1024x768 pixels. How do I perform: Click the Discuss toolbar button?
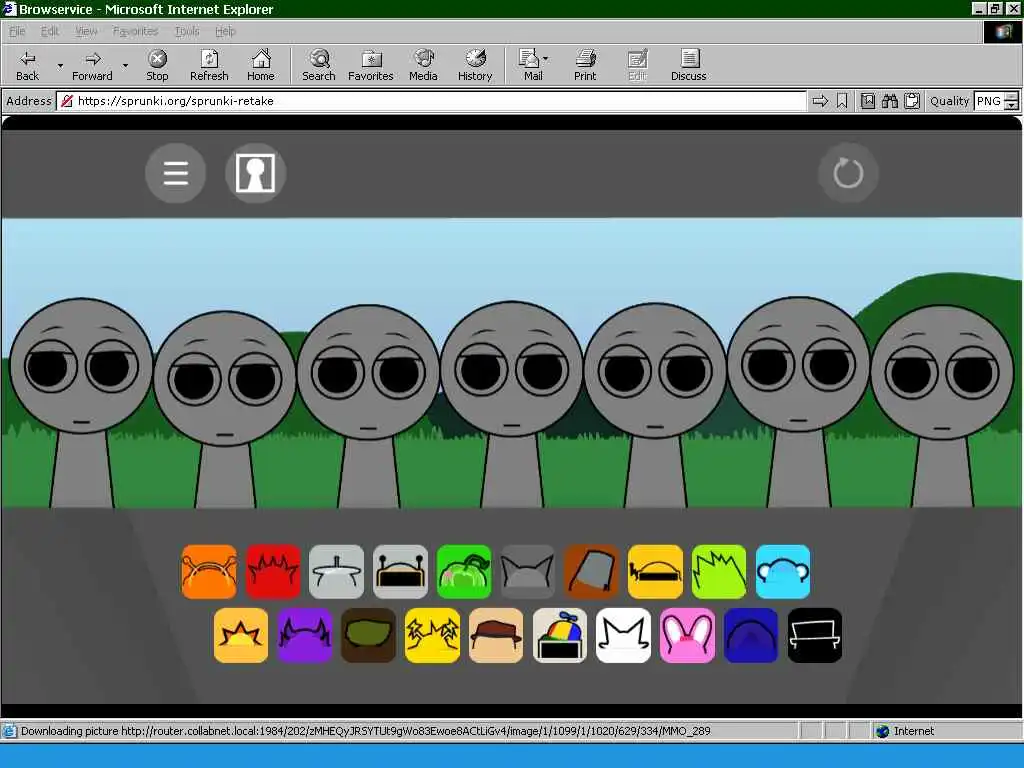(688, 65)
